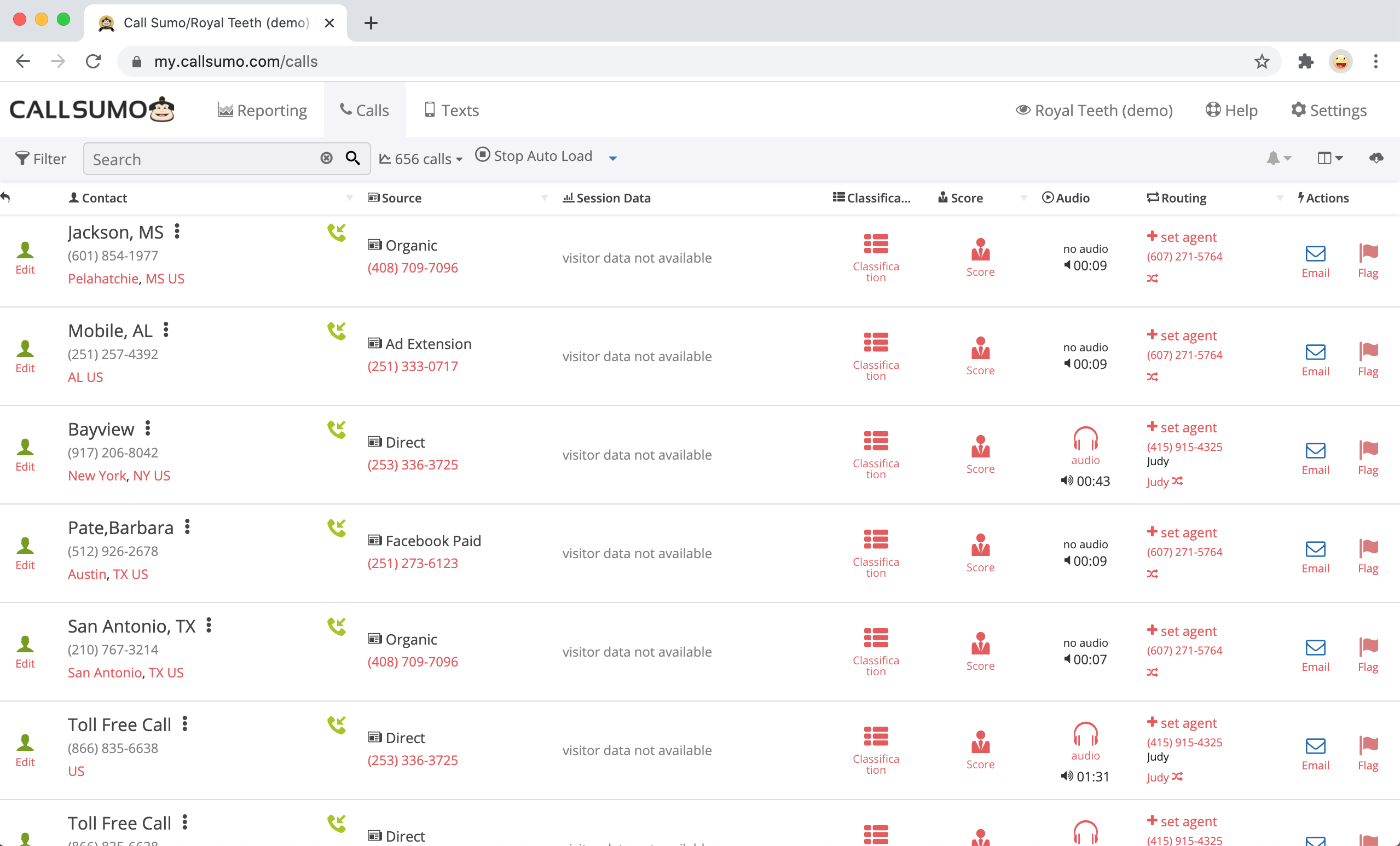Image resolution: width=1400 pixels, height=846 pixels.
Task: Open three-dot menu beside Bayview contact
Action: click(x=148, y=428)
